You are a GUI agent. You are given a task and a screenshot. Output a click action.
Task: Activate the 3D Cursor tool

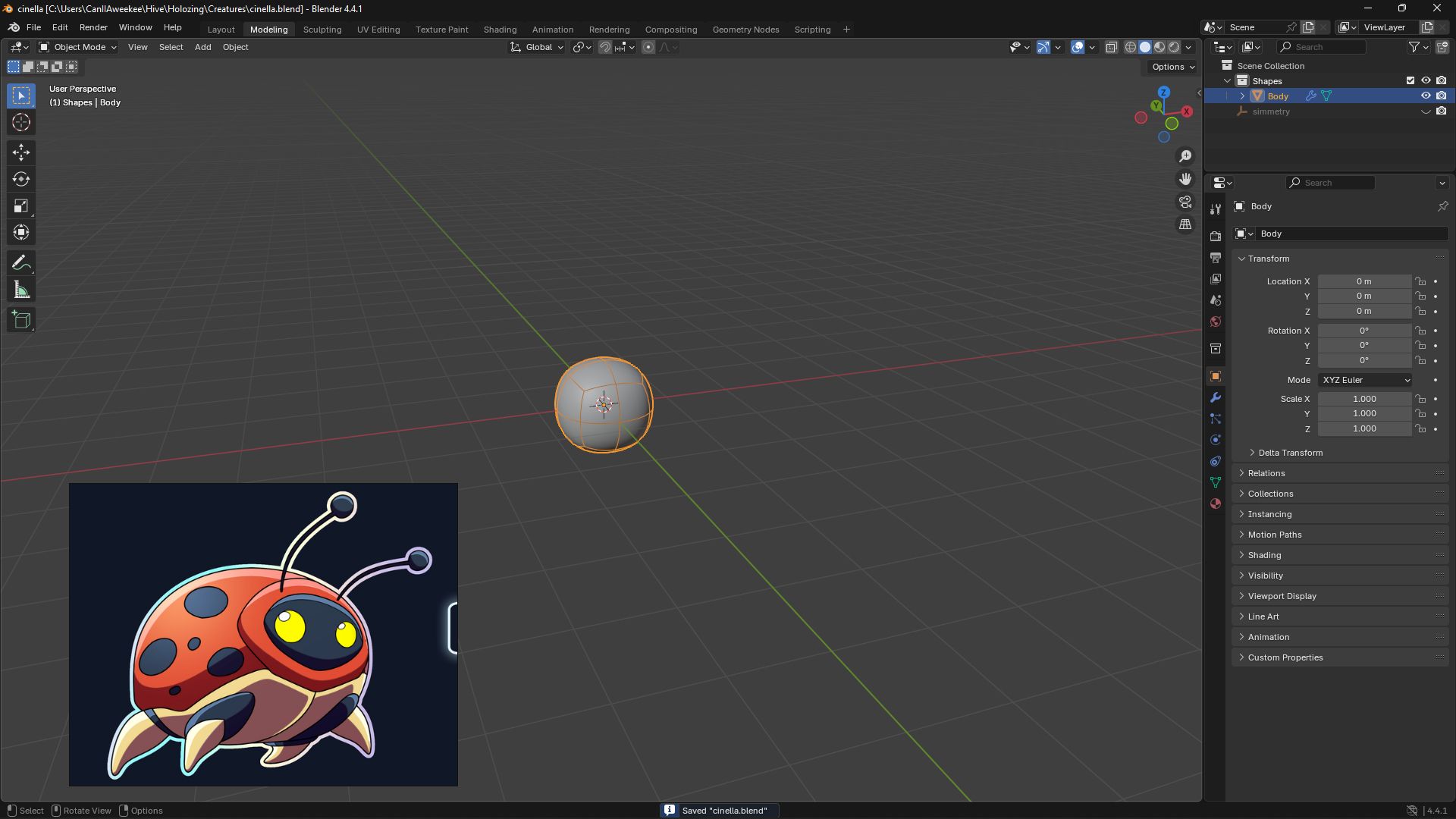pyautogui.click(x=21, y=122)
